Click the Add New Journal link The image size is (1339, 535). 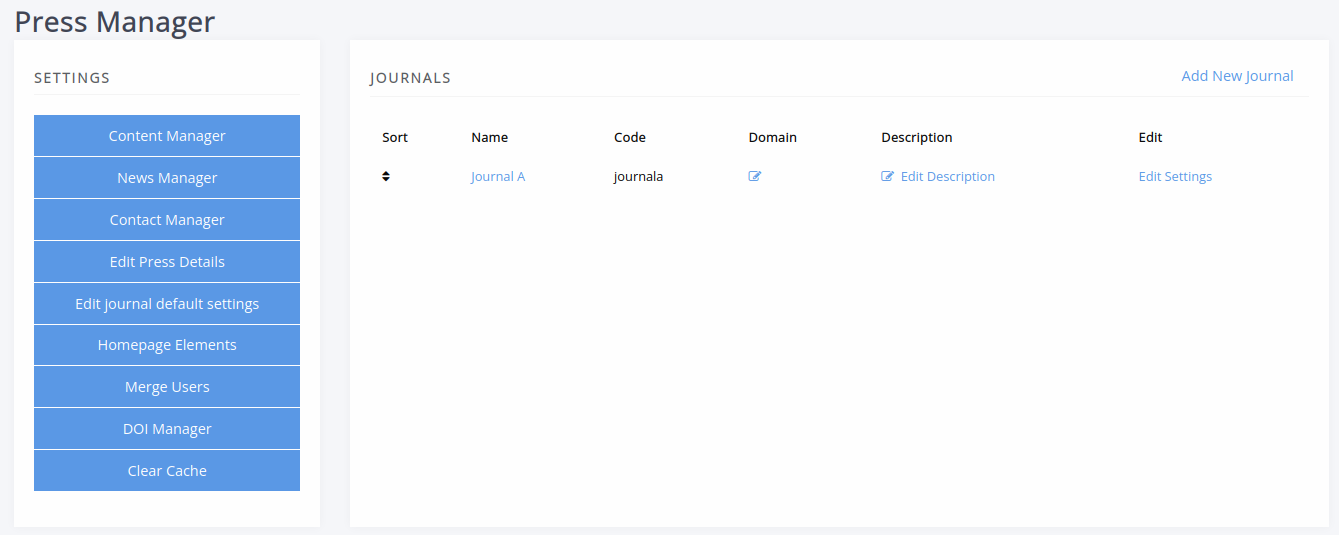pos(1237,76)
